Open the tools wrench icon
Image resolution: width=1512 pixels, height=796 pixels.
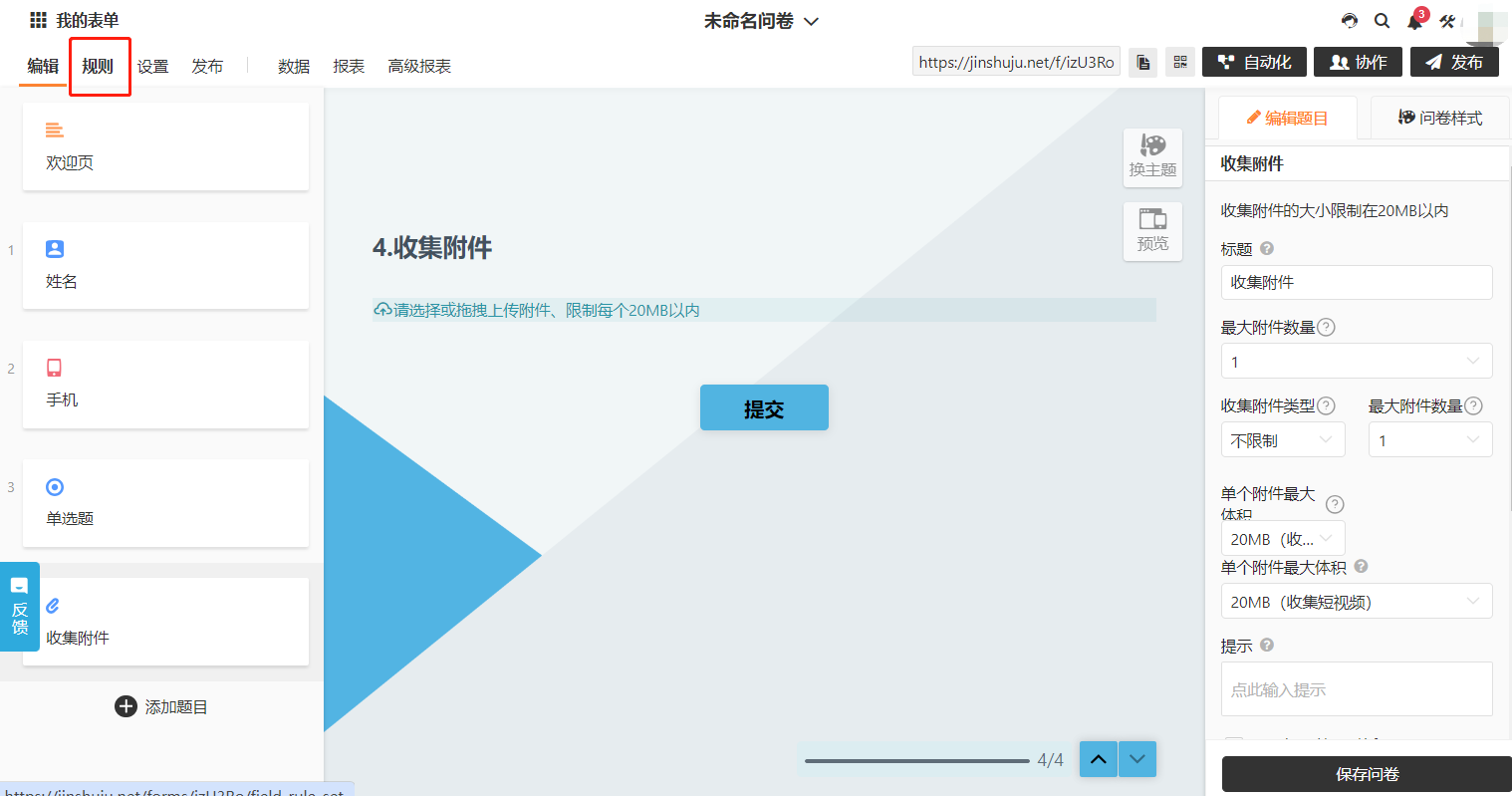tap(1447, 21)
